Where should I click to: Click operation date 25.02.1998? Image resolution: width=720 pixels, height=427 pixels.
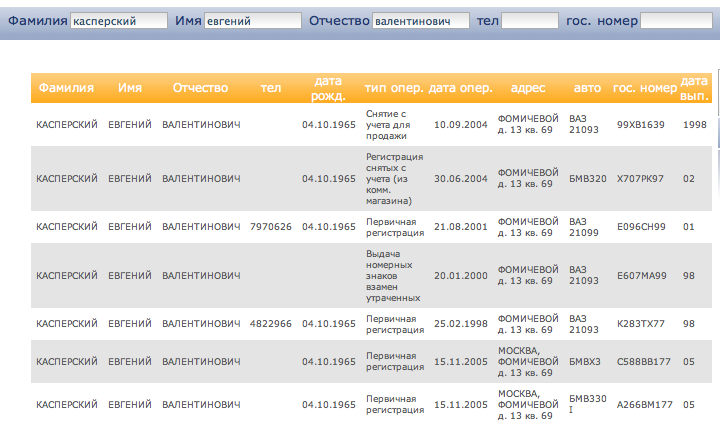461,324
